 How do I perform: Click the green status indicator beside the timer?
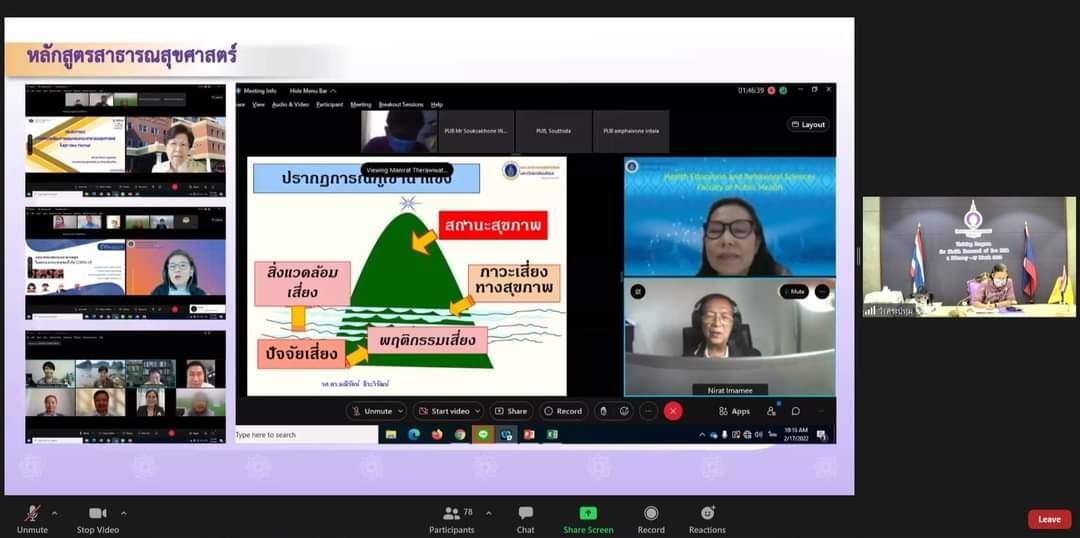tap(783, 90)
